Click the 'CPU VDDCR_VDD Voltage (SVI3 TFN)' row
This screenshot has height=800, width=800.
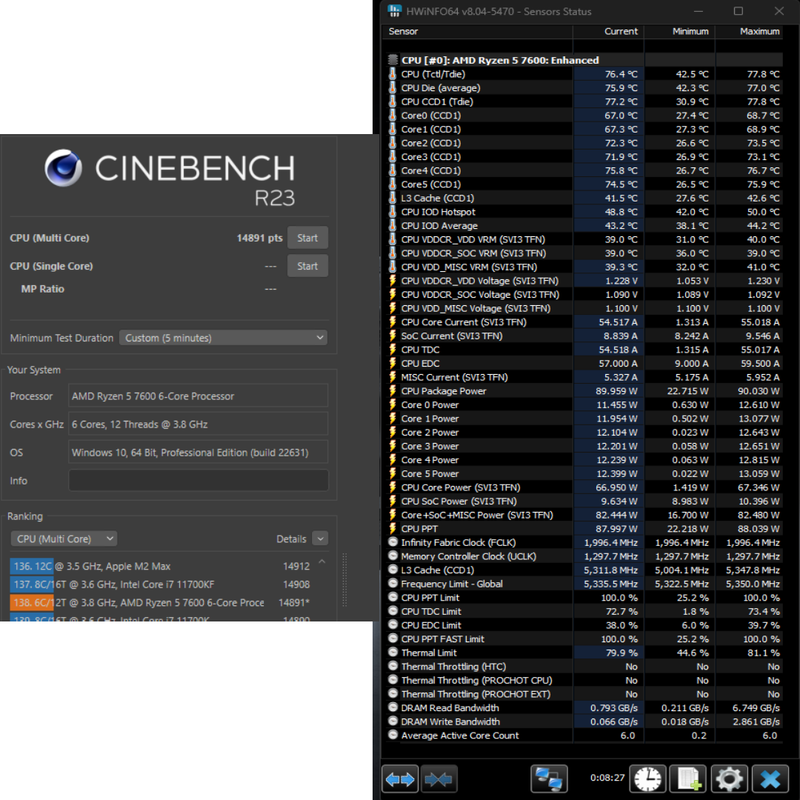pos(585,281)
